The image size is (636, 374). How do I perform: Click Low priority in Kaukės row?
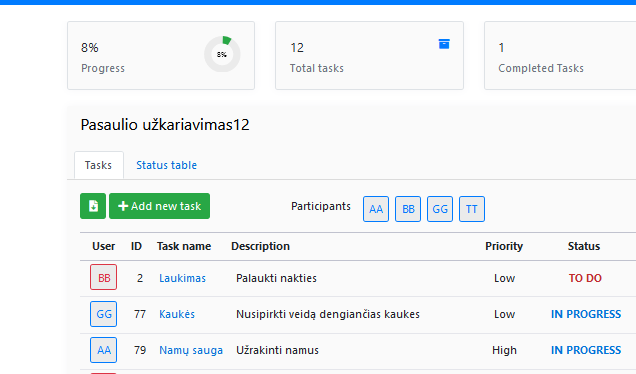(504, 314)
